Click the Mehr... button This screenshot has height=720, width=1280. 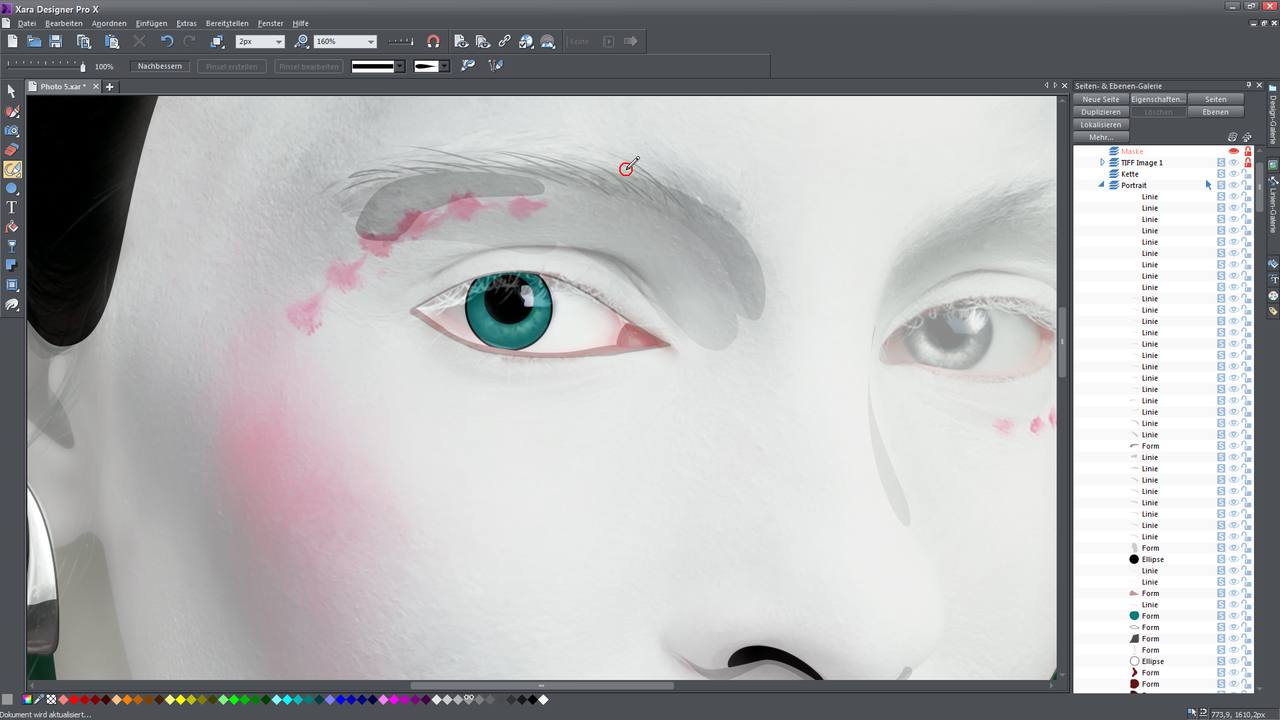[x=1101, y=137]
